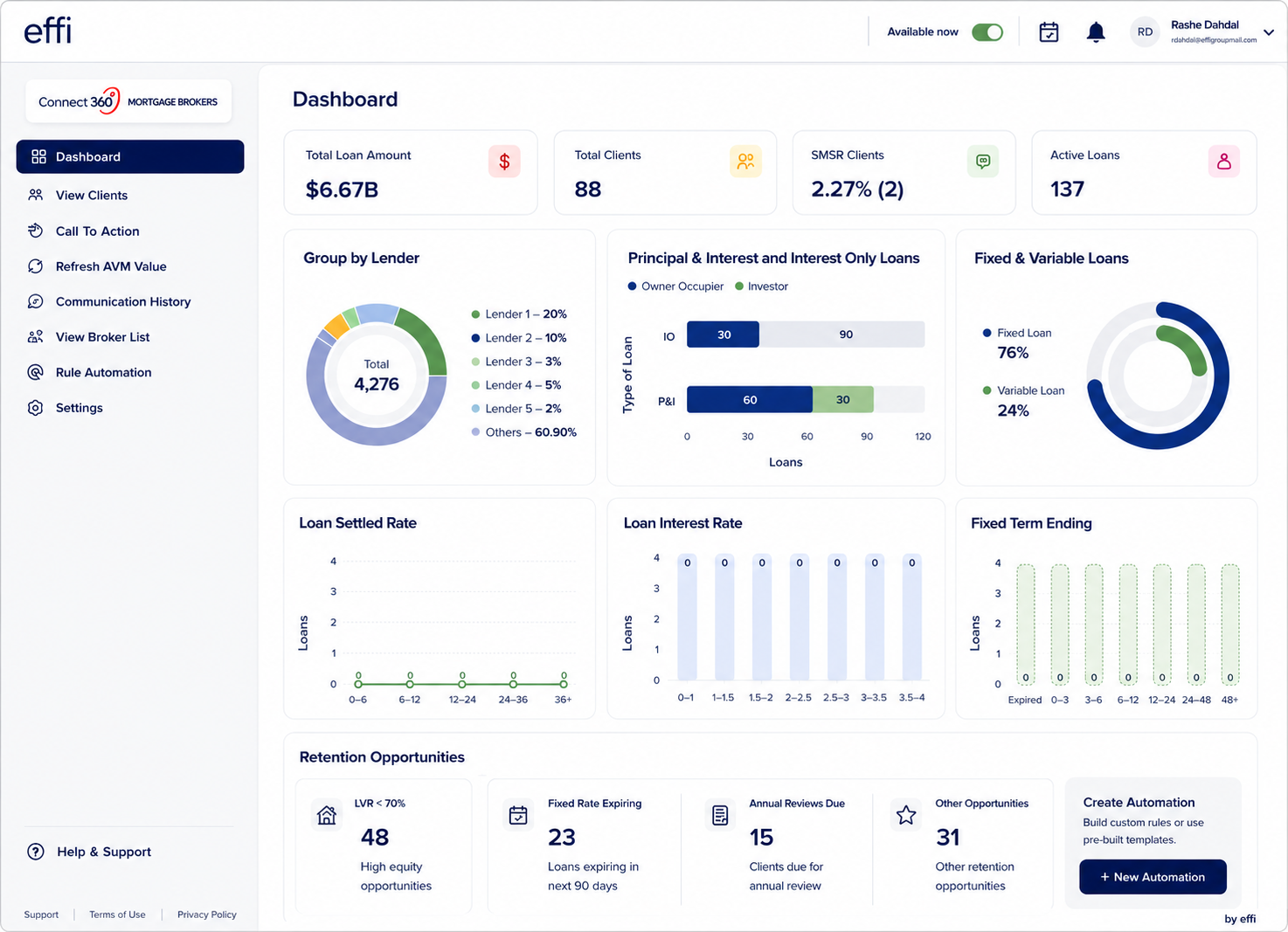Click the Connect 360 Mortgage Brokers logo
Image resolution: width=1288 pixels, height=932 pixels.
coord(128,101)
